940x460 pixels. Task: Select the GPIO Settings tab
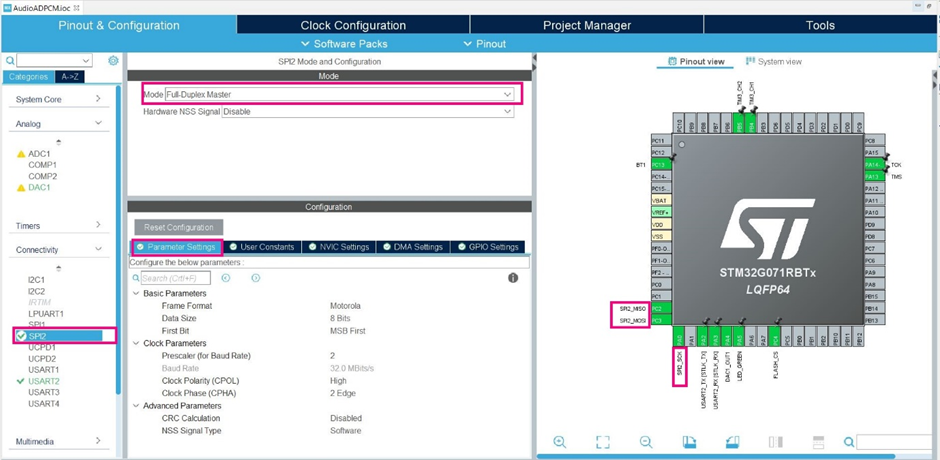(x=488, y=247)
